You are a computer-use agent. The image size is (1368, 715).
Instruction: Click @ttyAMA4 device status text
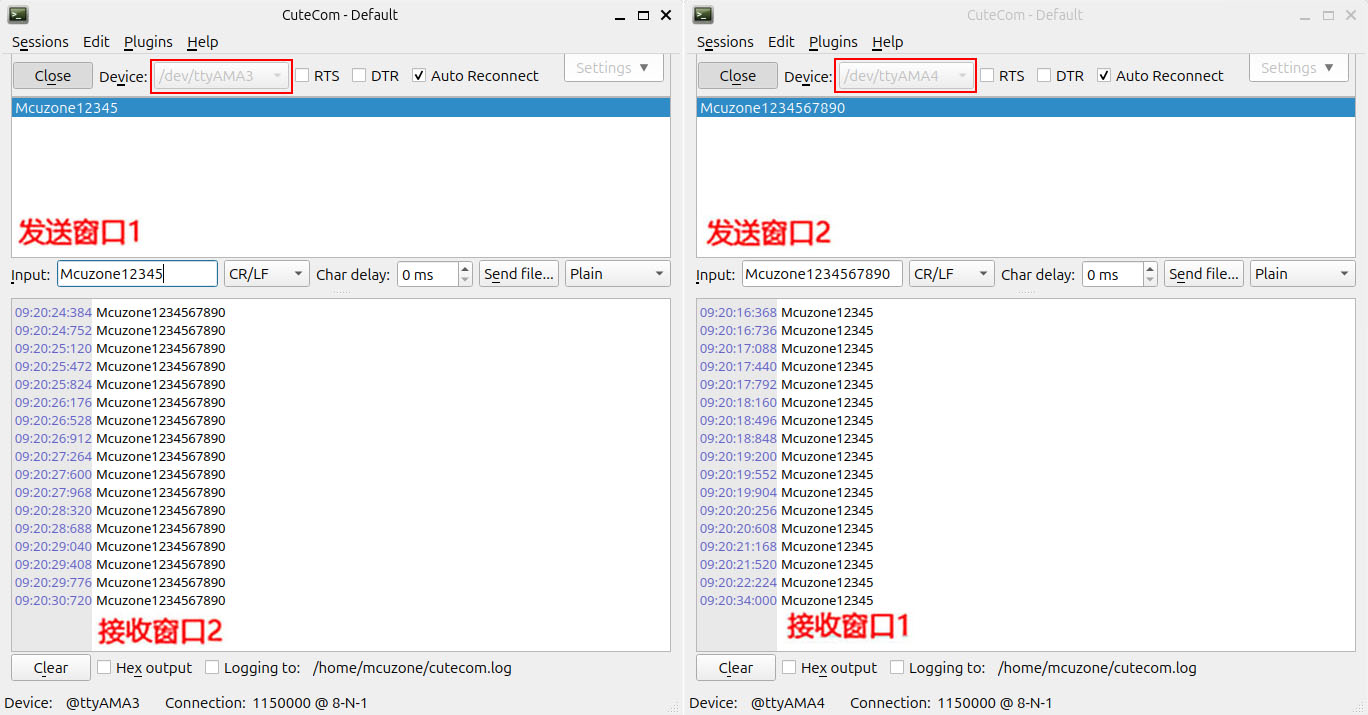[788, 703]
